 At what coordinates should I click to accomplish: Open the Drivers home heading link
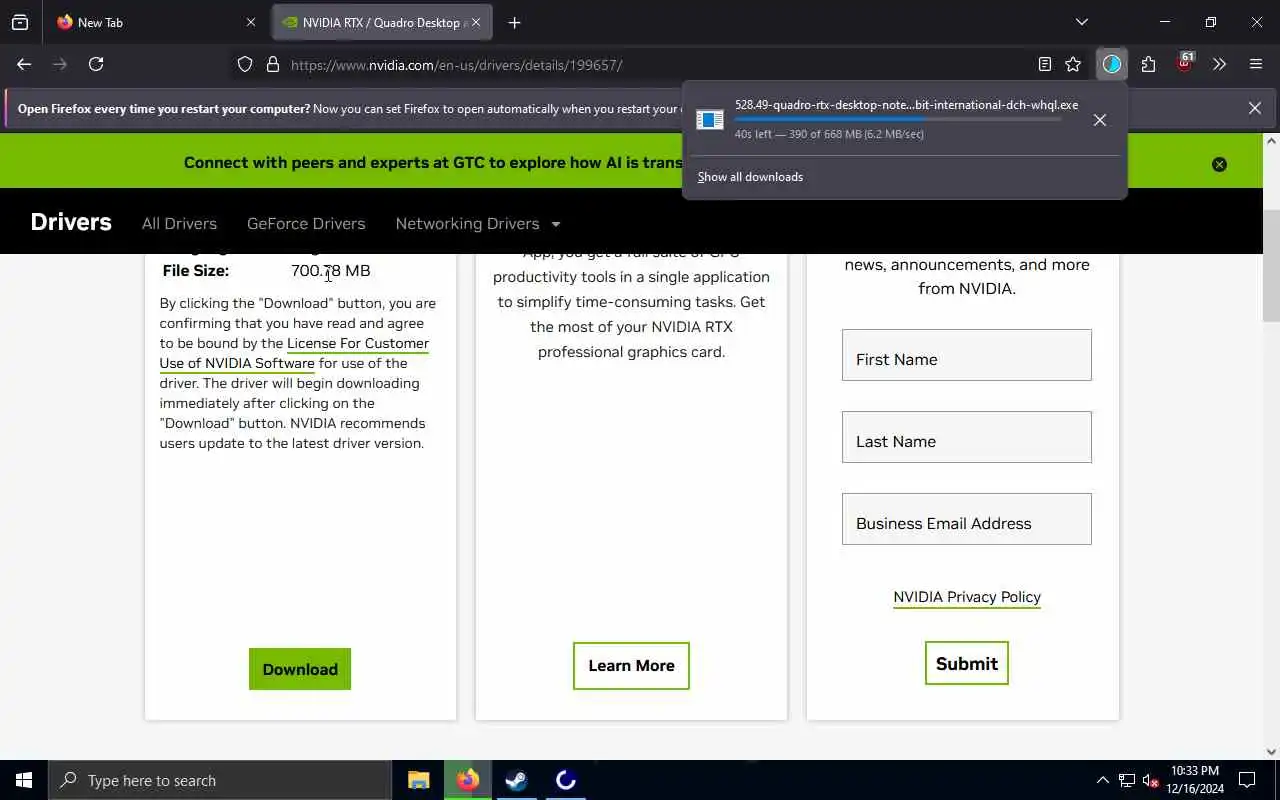[71, 222]
